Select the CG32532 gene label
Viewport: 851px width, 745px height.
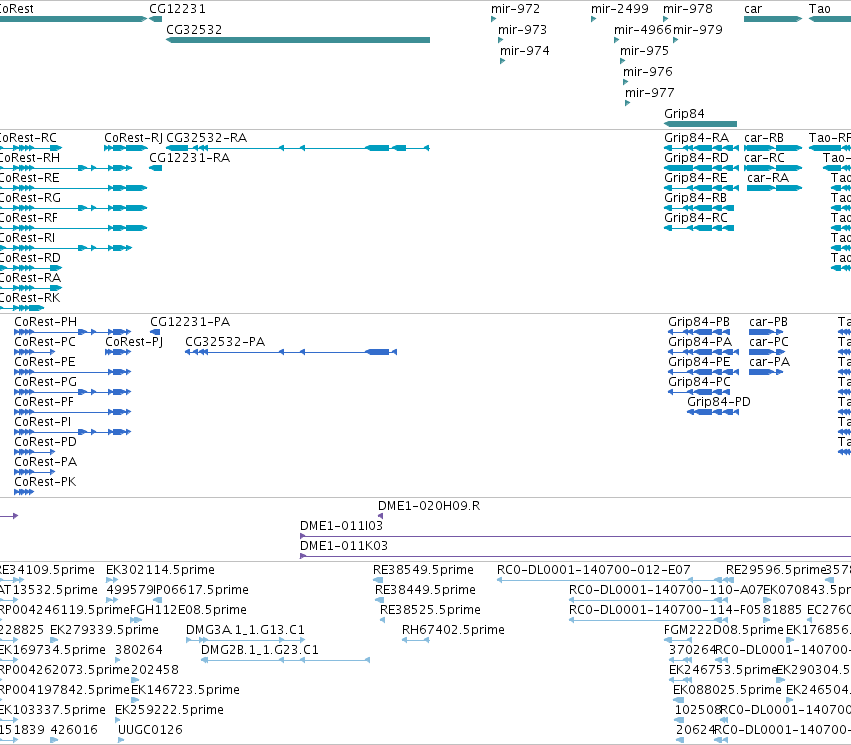tap(194, 30)
